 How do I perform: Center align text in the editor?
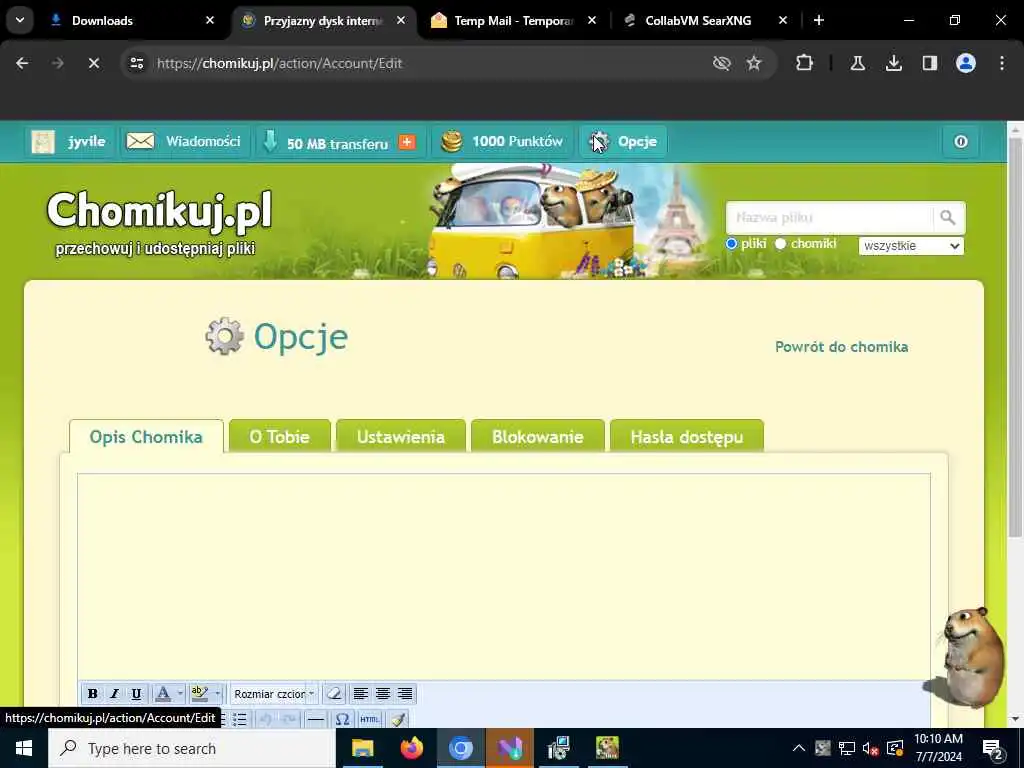(383, 694)
